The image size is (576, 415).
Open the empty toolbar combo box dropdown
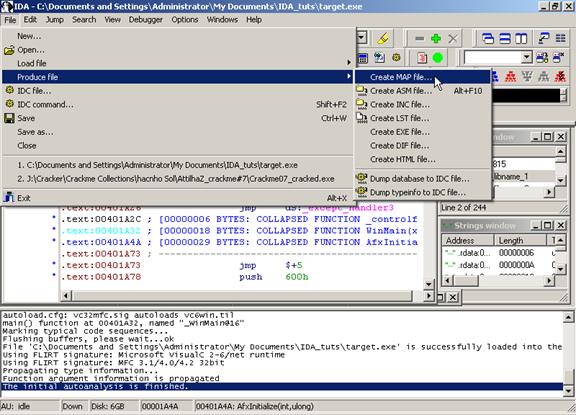(526, 57)
